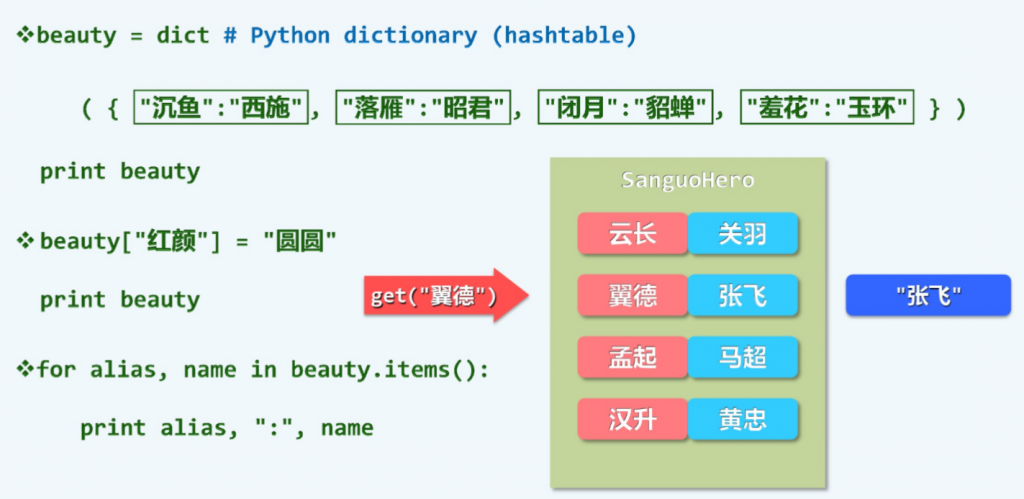Click the red 翼德 key box

632,295
